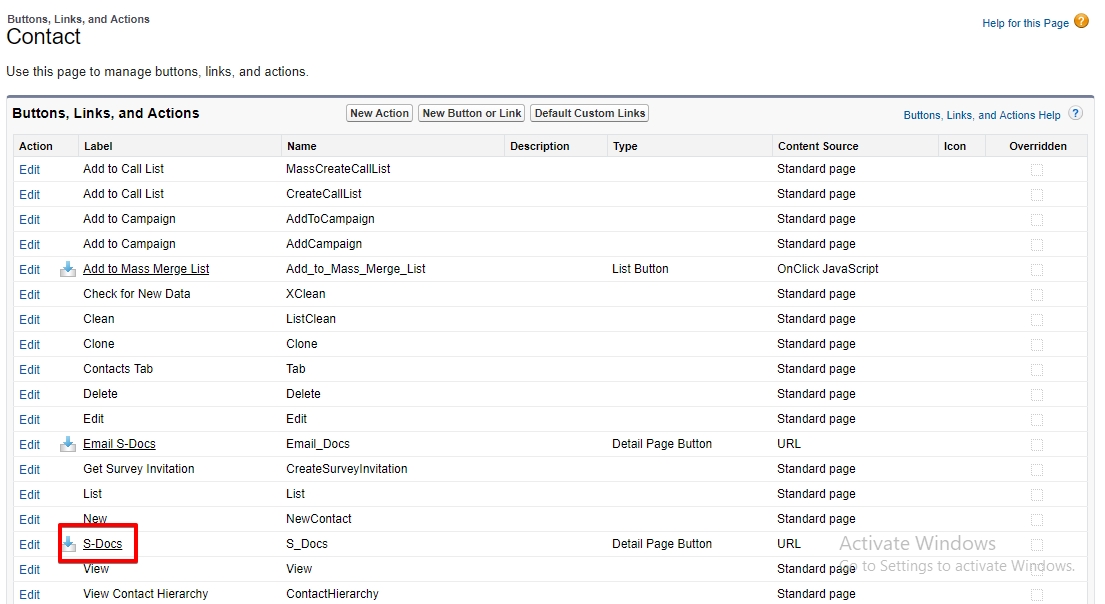Screen dimensions: 1105x604
Task: Check the Overridden checkbox for Email S-Docs
Action: (x=1037, y=444)
